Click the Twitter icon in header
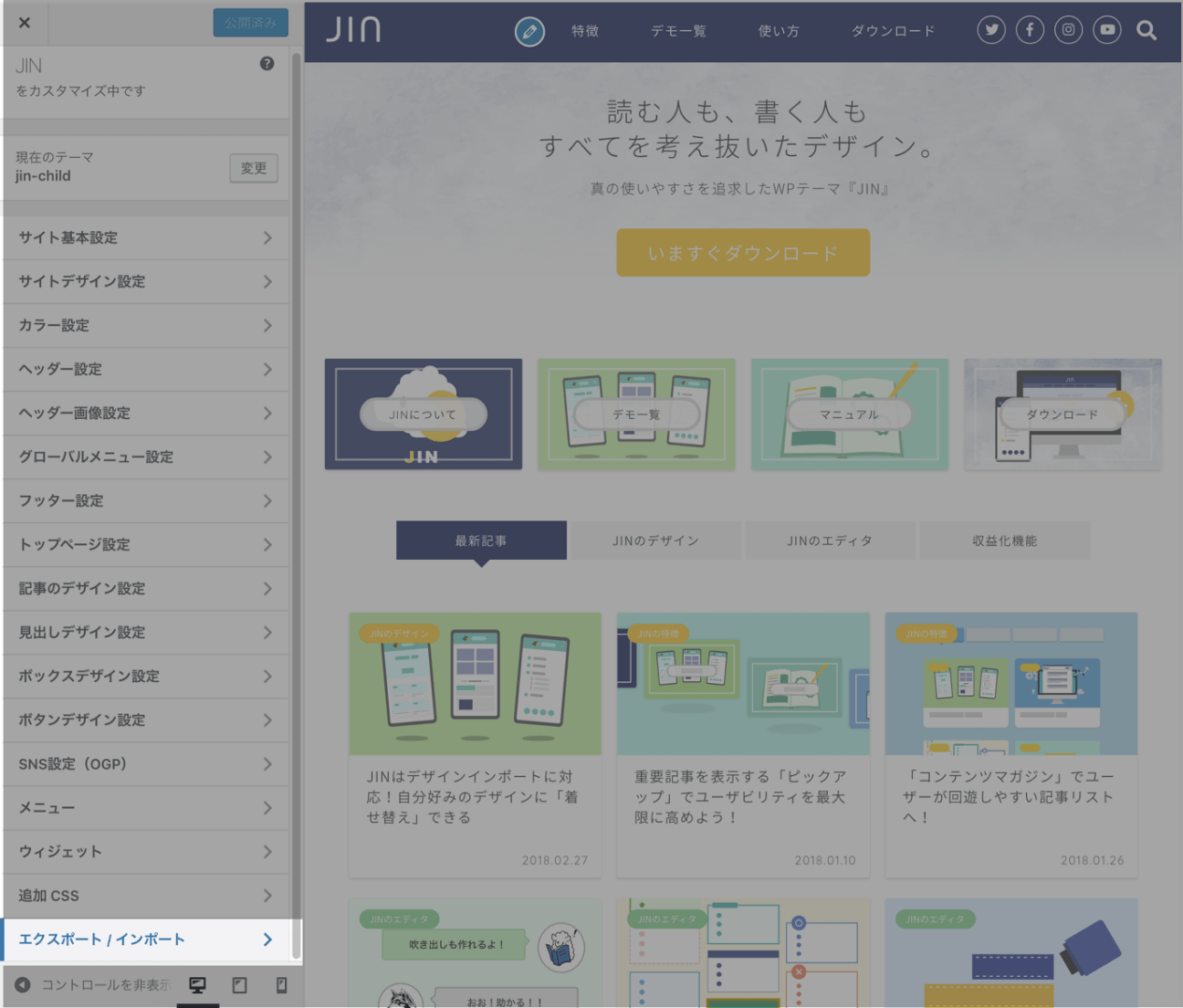Viewport: 1183px width, 1008px height. tap(991, 30)
